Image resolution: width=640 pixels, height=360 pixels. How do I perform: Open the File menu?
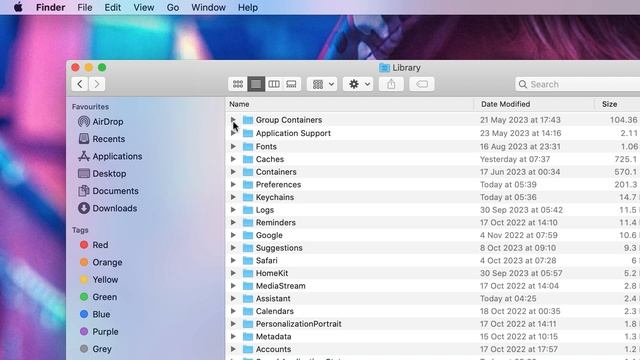(x=85, y=7)
